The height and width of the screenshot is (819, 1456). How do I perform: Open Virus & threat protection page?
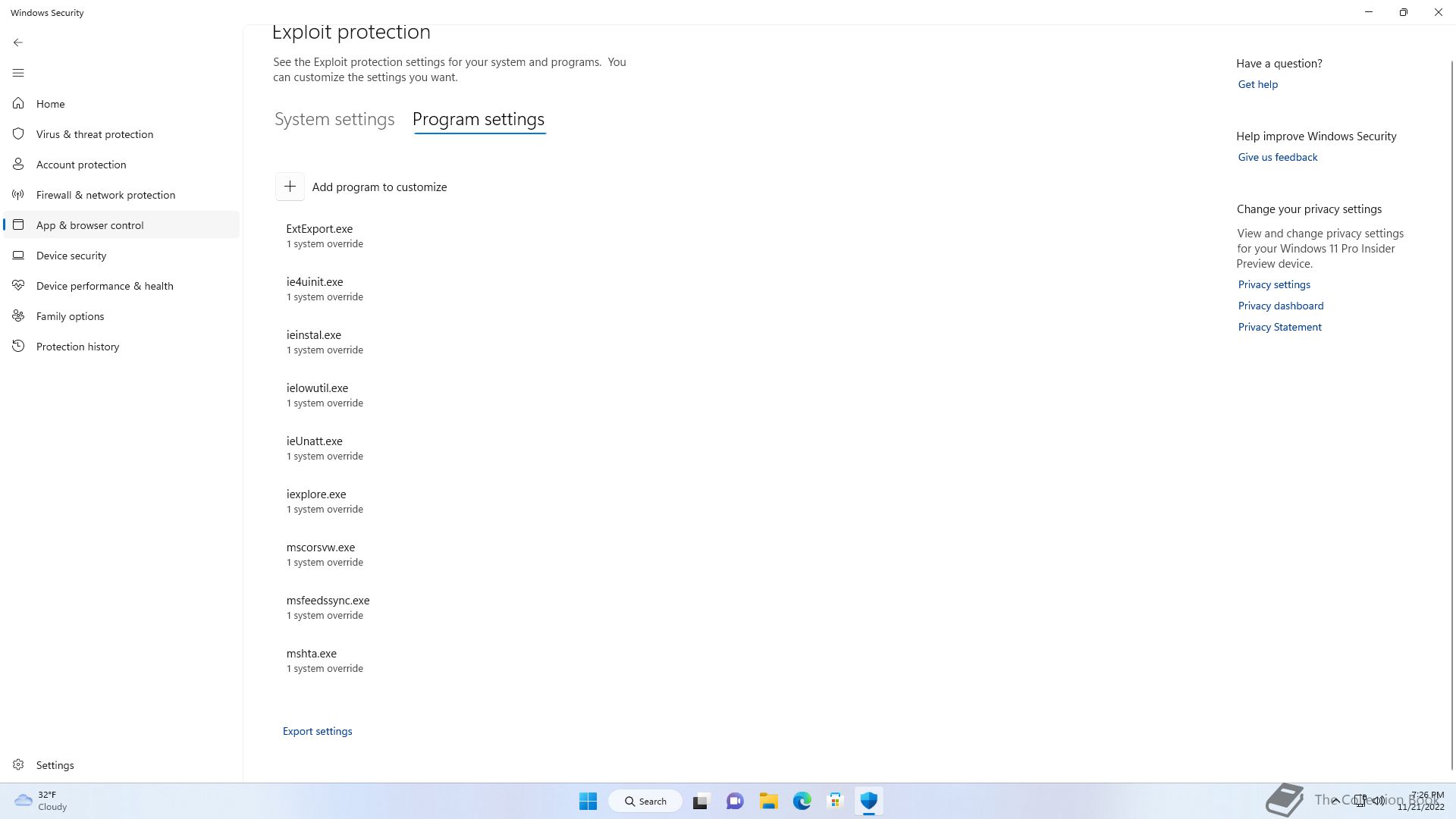[x=121, y=133]
